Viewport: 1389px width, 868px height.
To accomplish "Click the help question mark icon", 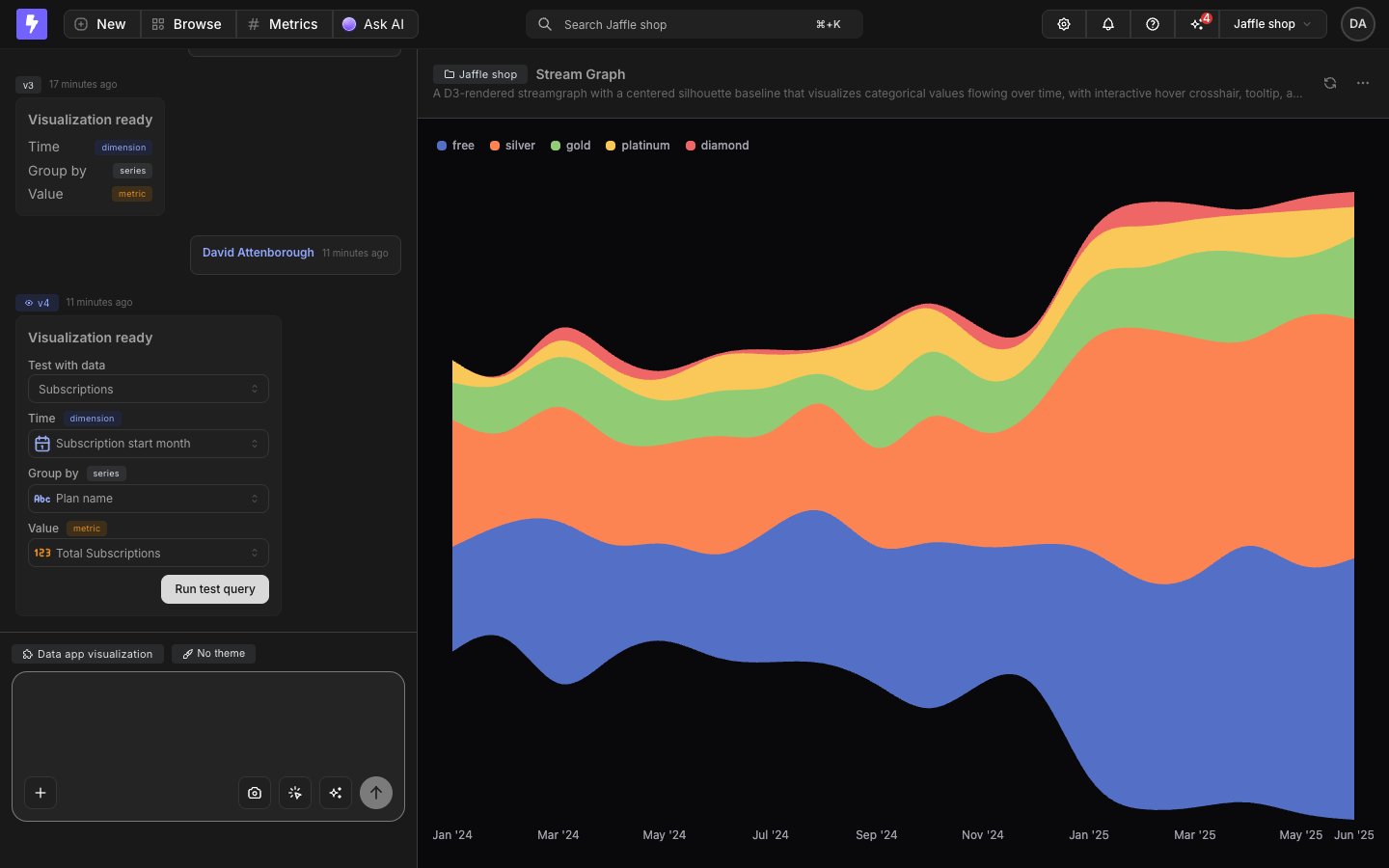I will point(1153,24).
